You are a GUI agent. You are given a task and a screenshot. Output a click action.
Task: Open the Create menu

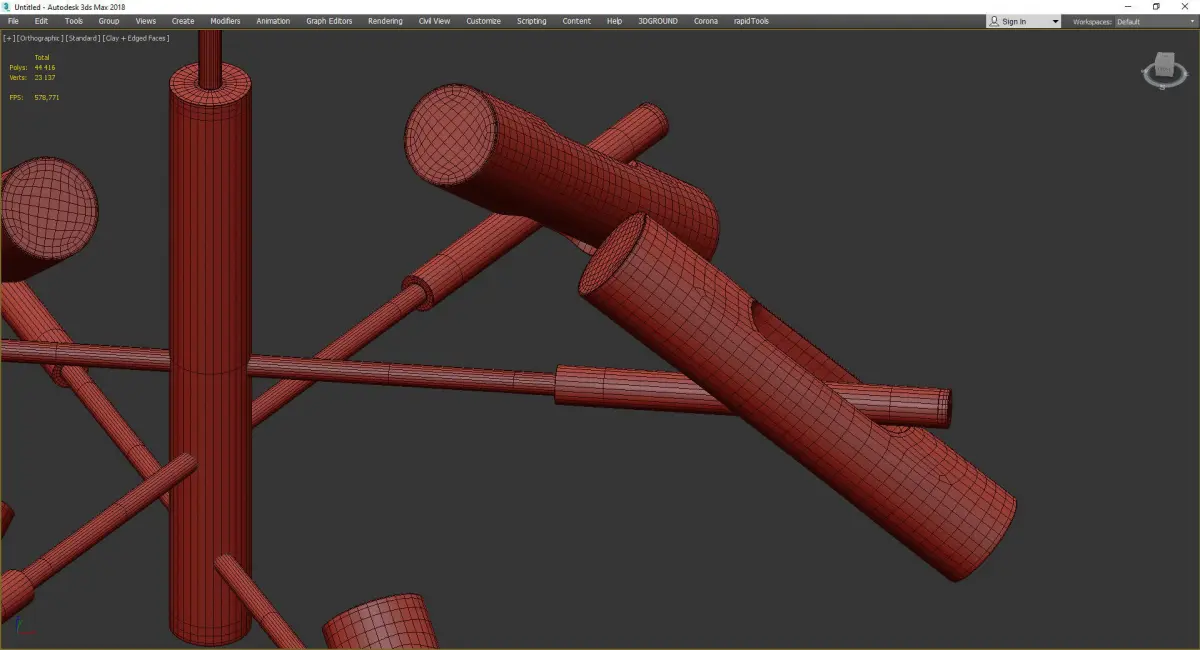(x=183, y=21)
